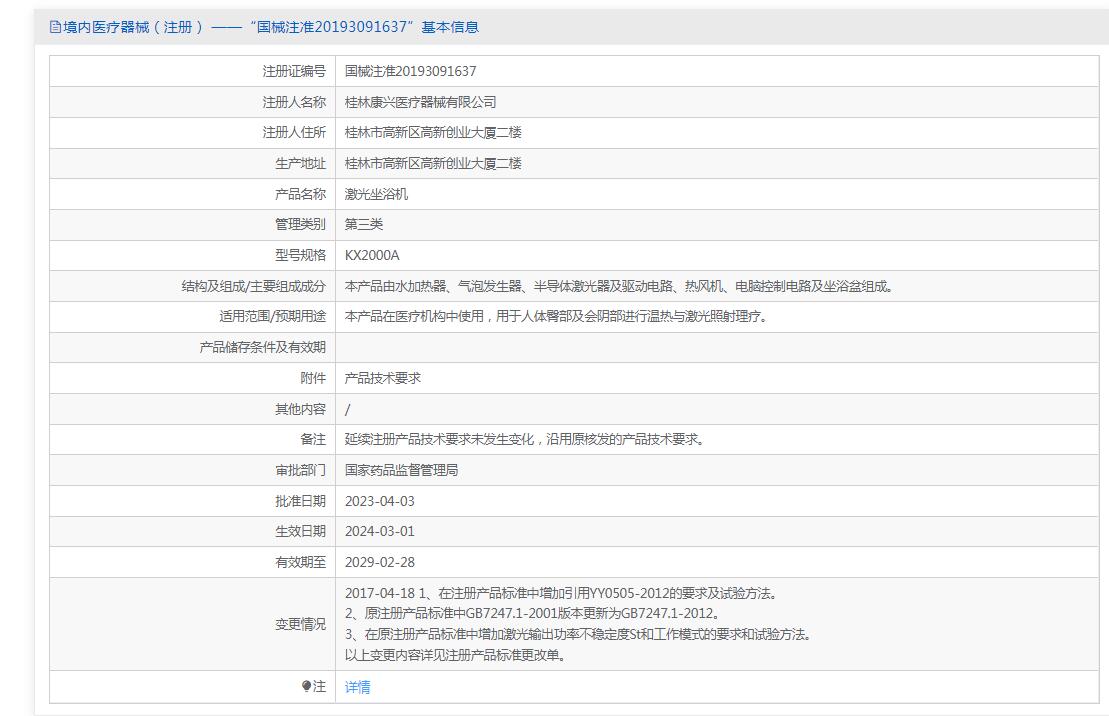Select registration number 国械注准20193091637 in table
Screen dimensions: 1109x716
click(x=410, y=71)
